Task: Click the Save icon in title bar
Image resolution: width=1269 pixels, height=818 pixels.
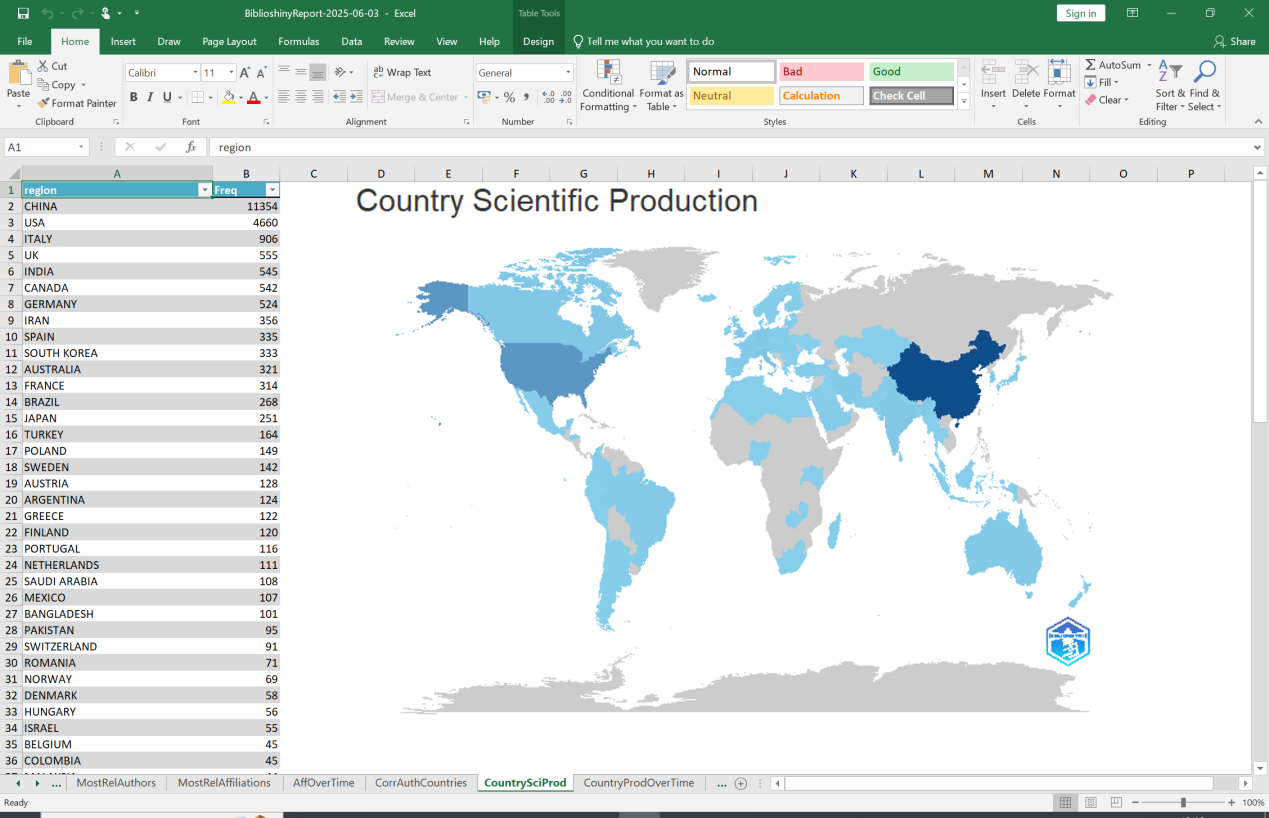Action: pos(23,13)
